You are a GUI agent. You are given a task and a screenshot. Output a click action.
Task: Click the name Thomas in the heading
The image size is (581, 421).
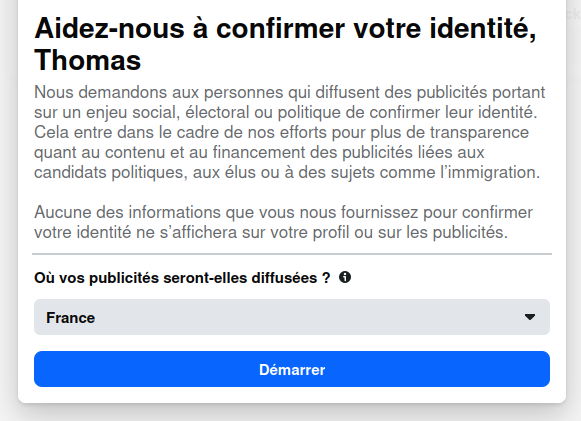tap(88, 60)
